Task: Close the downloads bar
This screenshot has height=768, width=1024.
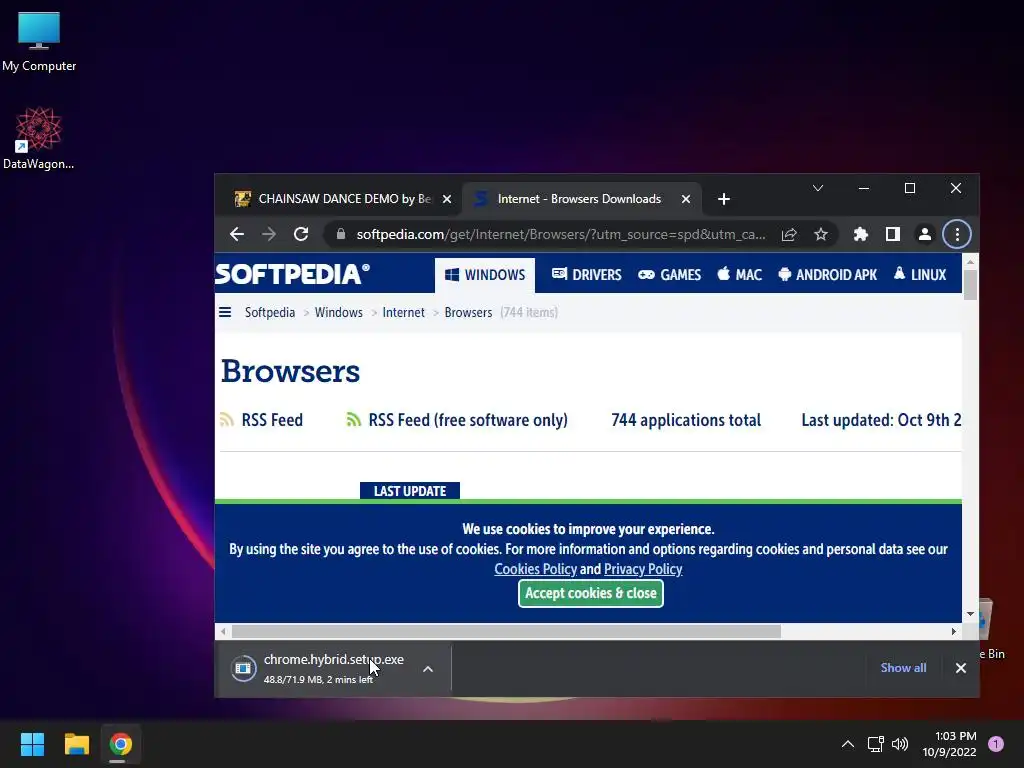Action: tap(961, 667)
